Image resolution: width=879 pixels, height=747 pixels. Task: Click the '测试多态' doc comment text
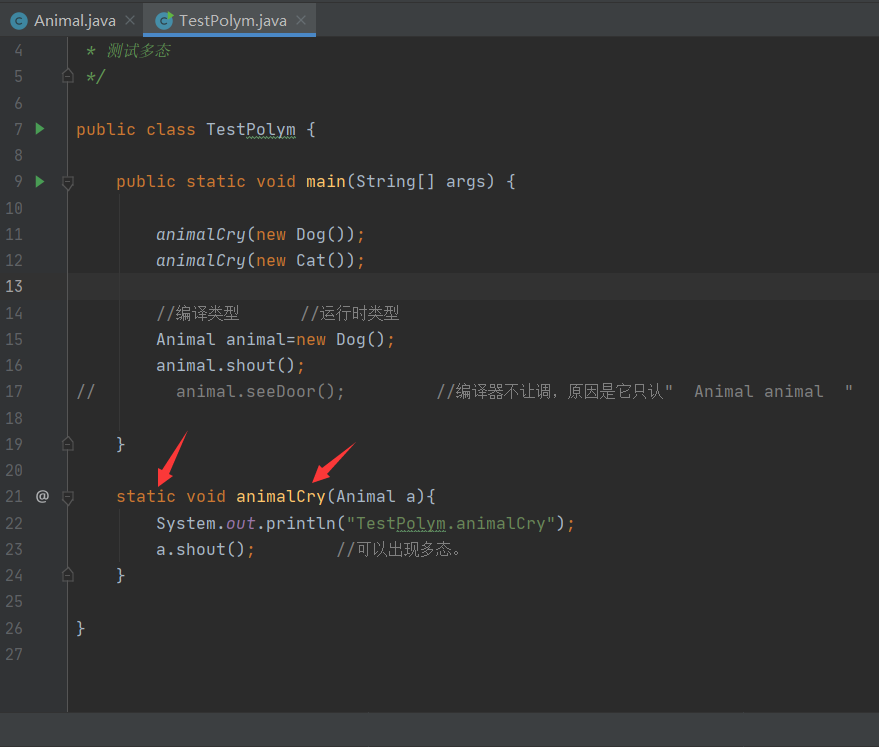tap(138, 50)
